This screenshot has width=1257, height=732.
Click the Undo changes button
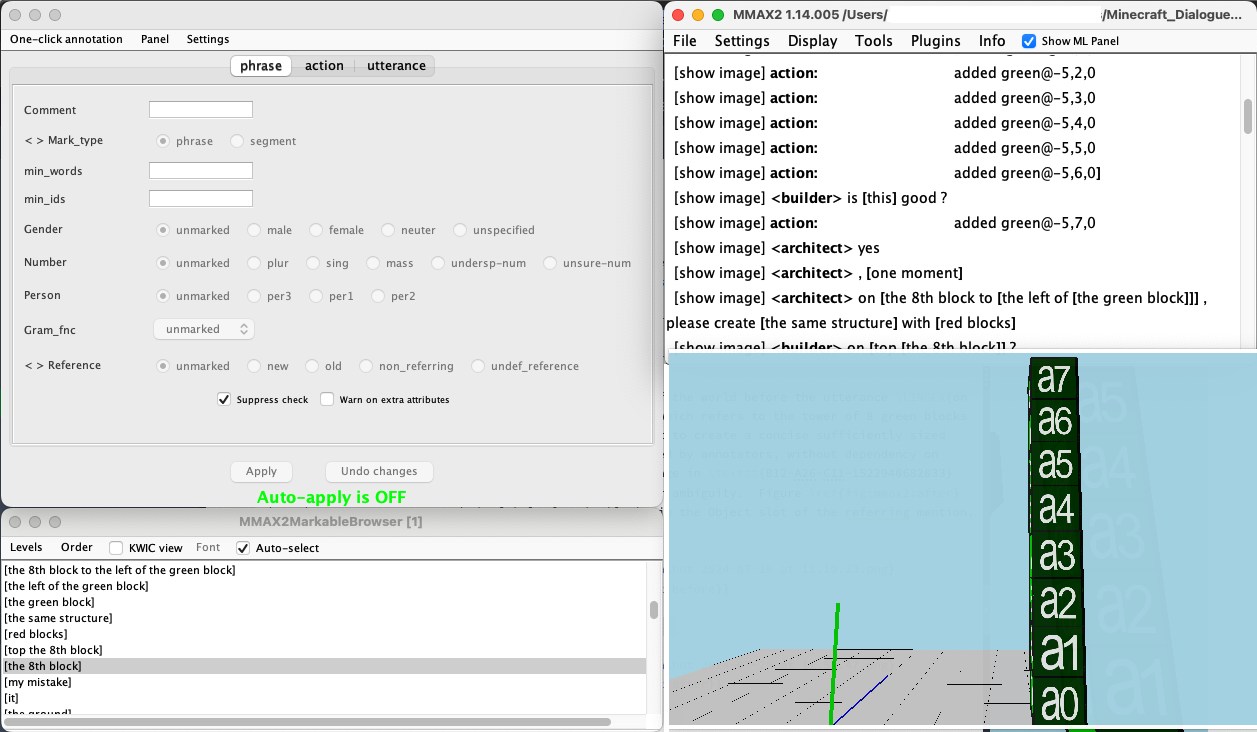coord(379,471)
